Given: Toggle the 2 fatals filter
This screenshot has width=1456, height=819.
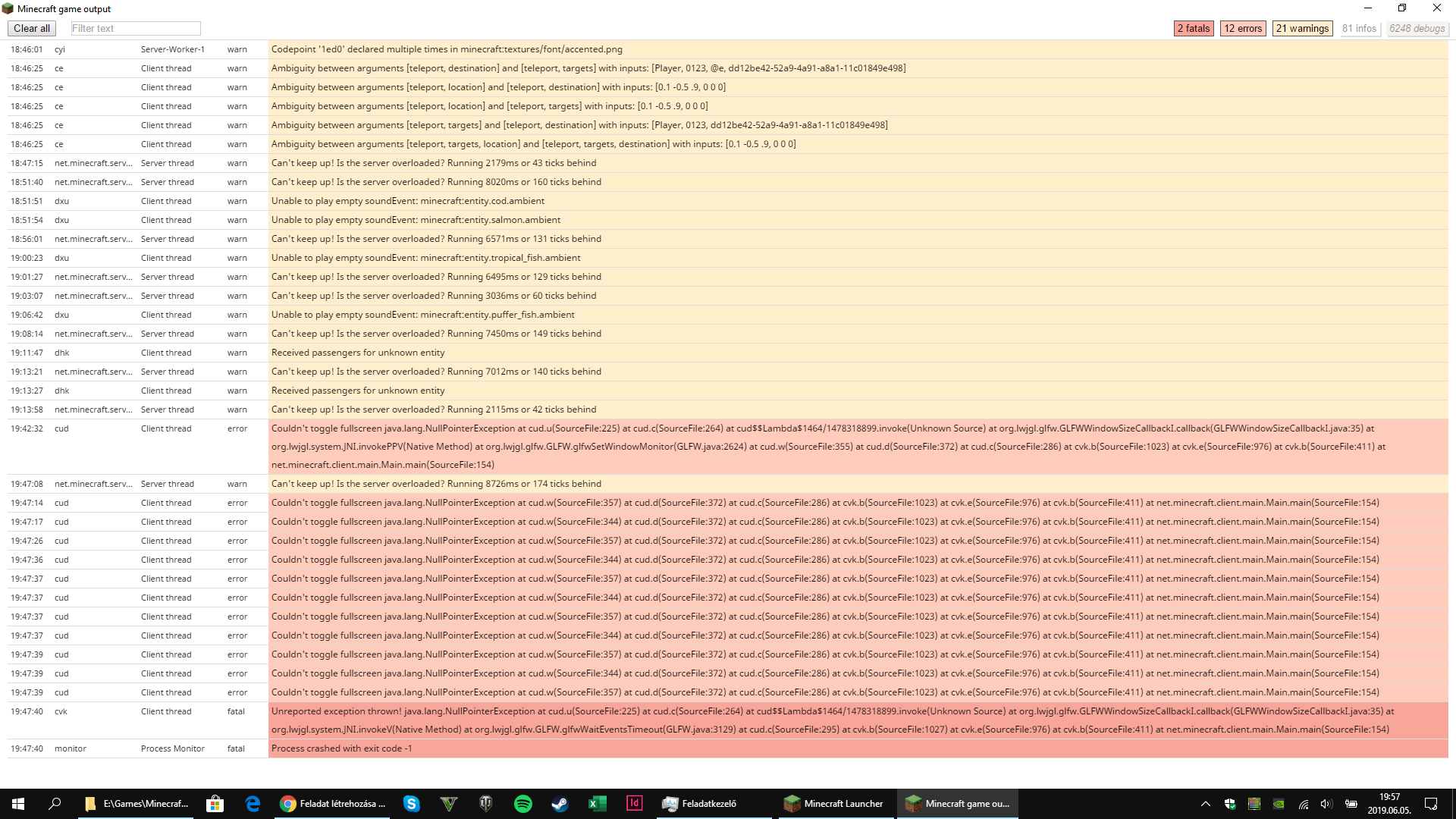Looking at the screenshot, I should click(1193, 29).
